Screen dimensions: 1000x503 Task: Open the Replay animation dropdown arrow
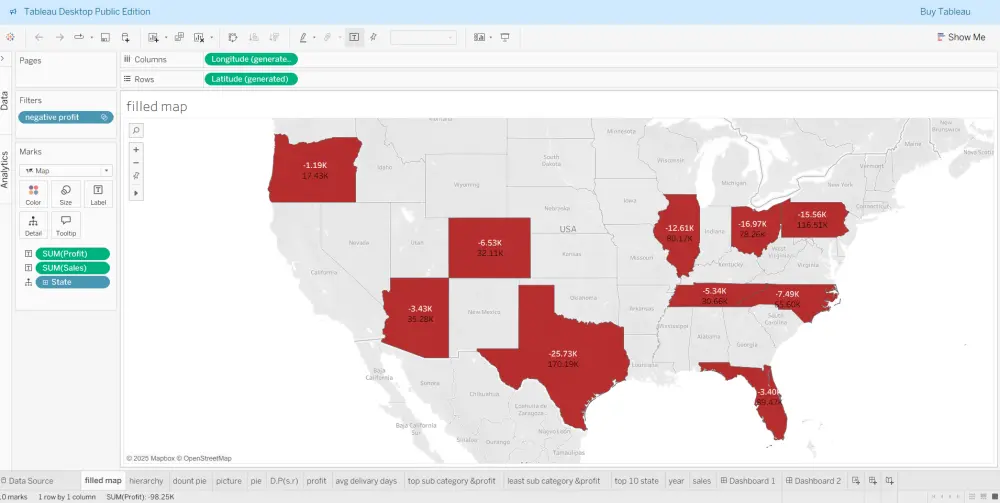click(x=91, y=38)
